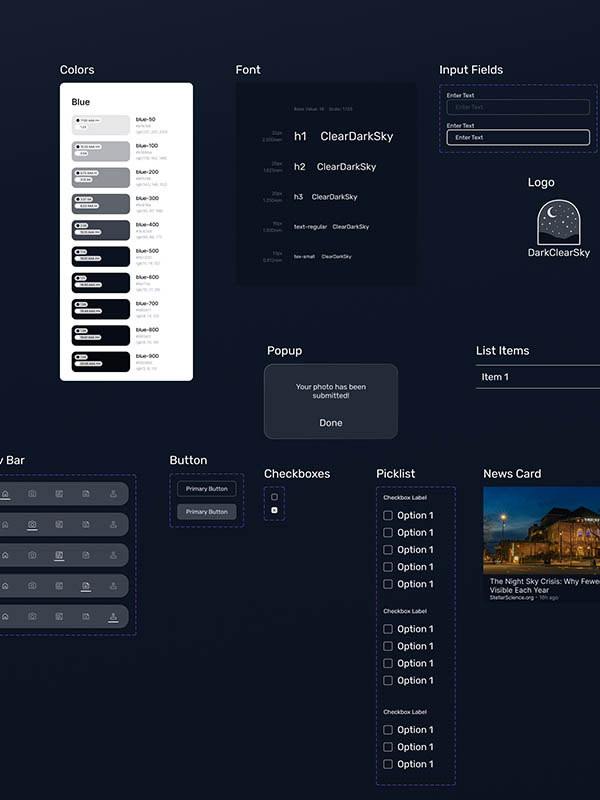Select Item 1 in List Items
Screen dimensions: 600x800
tap(538, 377)
